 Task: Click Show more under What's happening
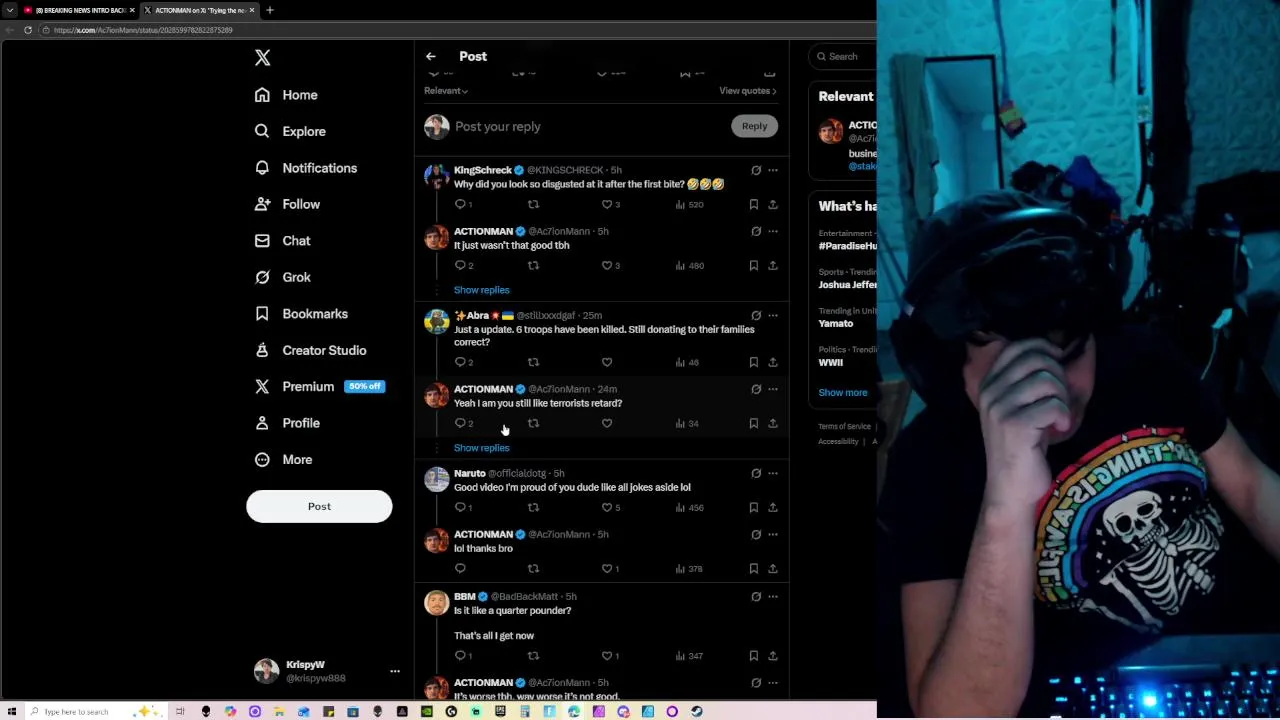coord(843,393)
